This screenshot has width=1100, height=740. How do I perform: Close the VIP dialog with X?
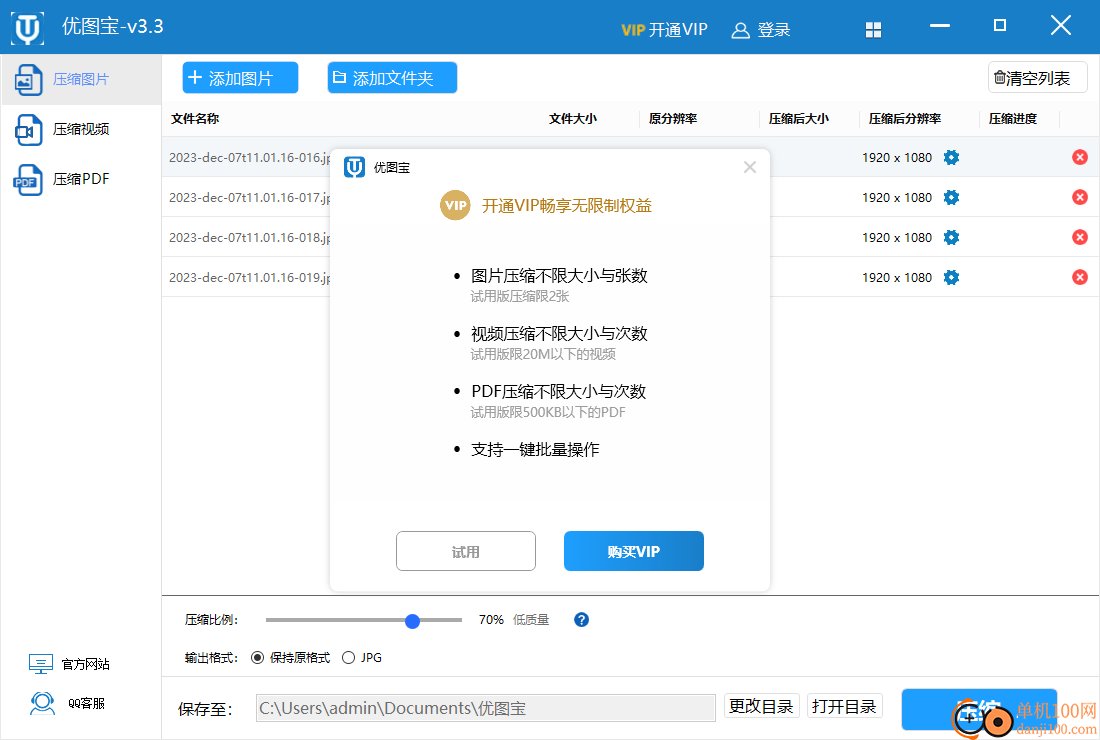tap(750, 167)
